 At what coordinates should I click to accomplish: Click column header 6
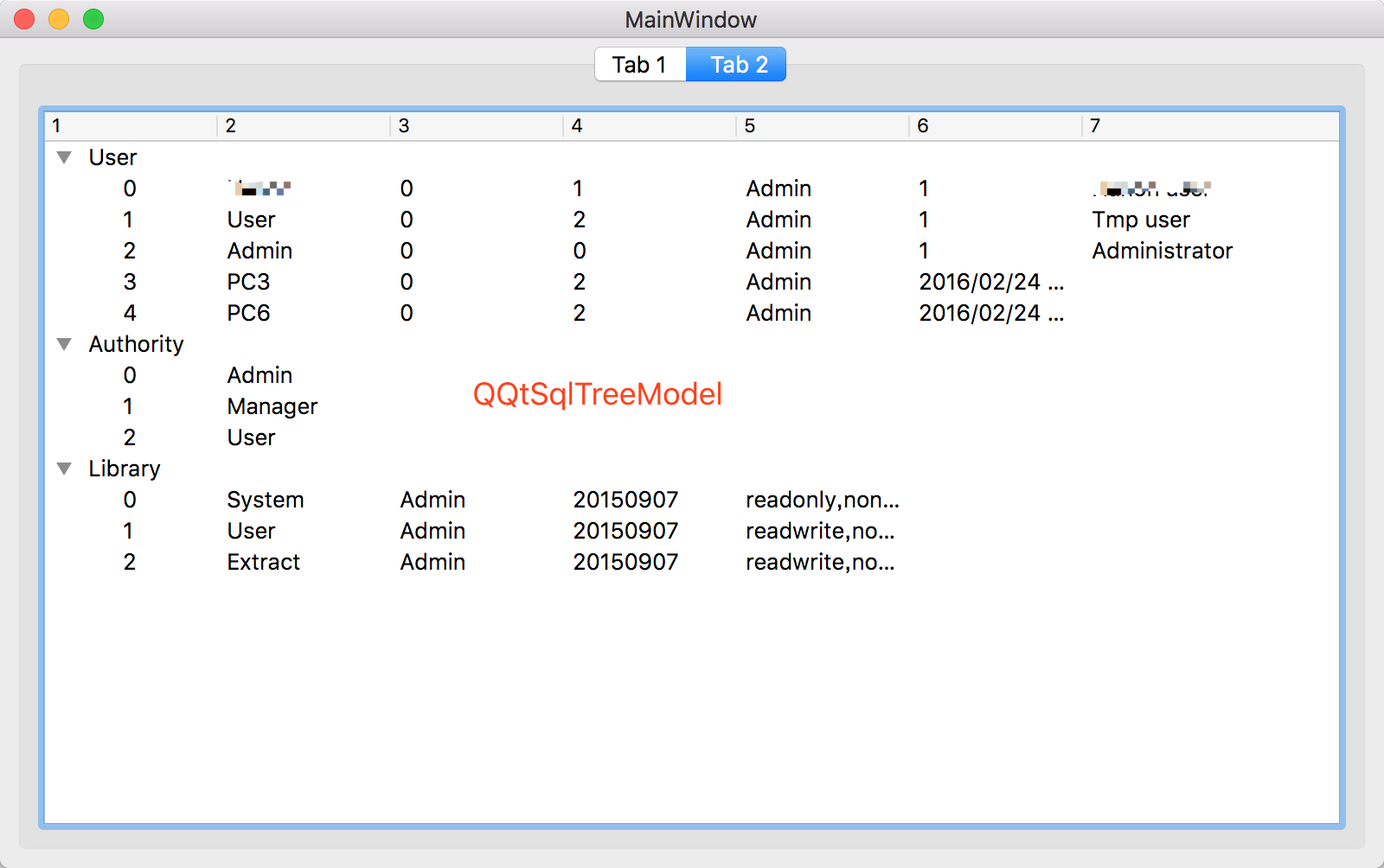pyautogui.click(x=996, y=126)
